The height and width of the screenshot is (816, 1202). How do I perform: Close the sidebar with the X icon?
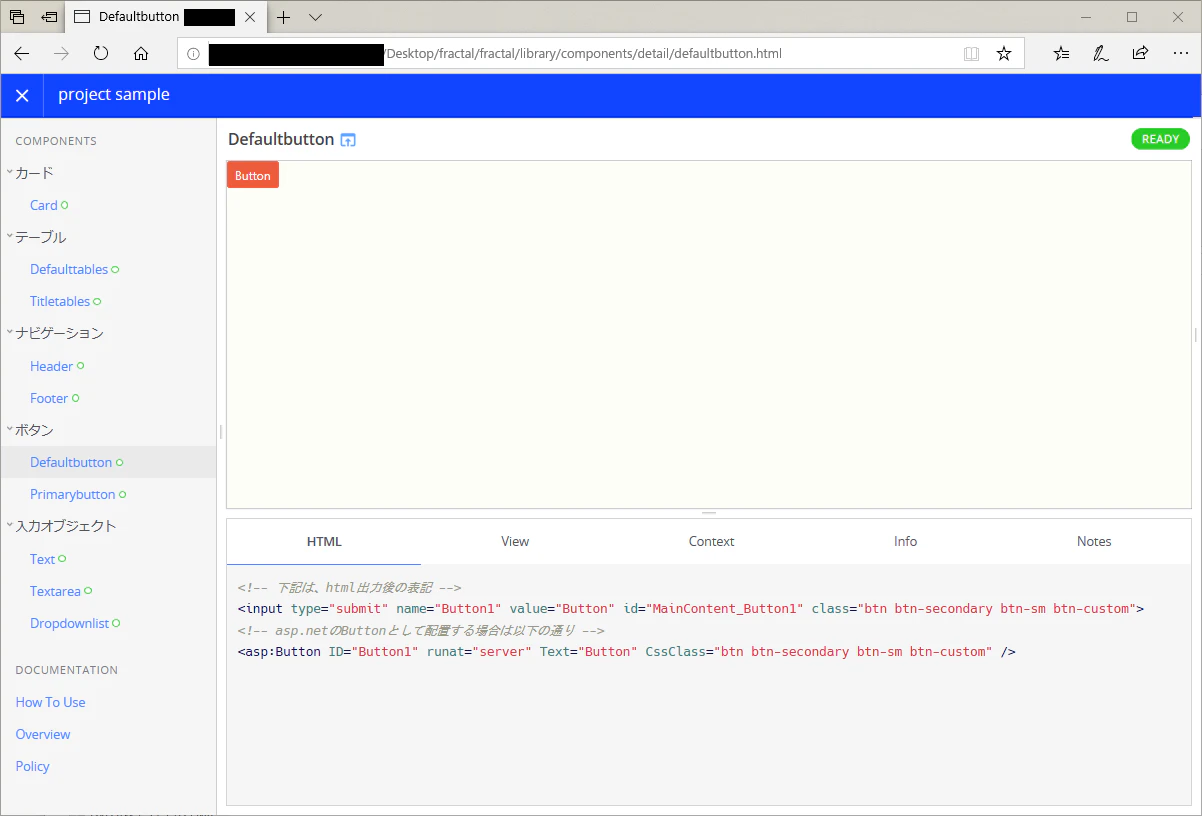[x=22, y=95]
